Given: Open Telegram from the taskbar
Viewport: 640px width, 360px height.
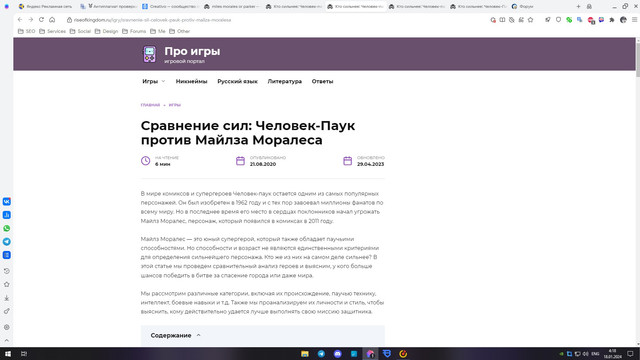Looking at the screenshot, I should coord(321,354).
